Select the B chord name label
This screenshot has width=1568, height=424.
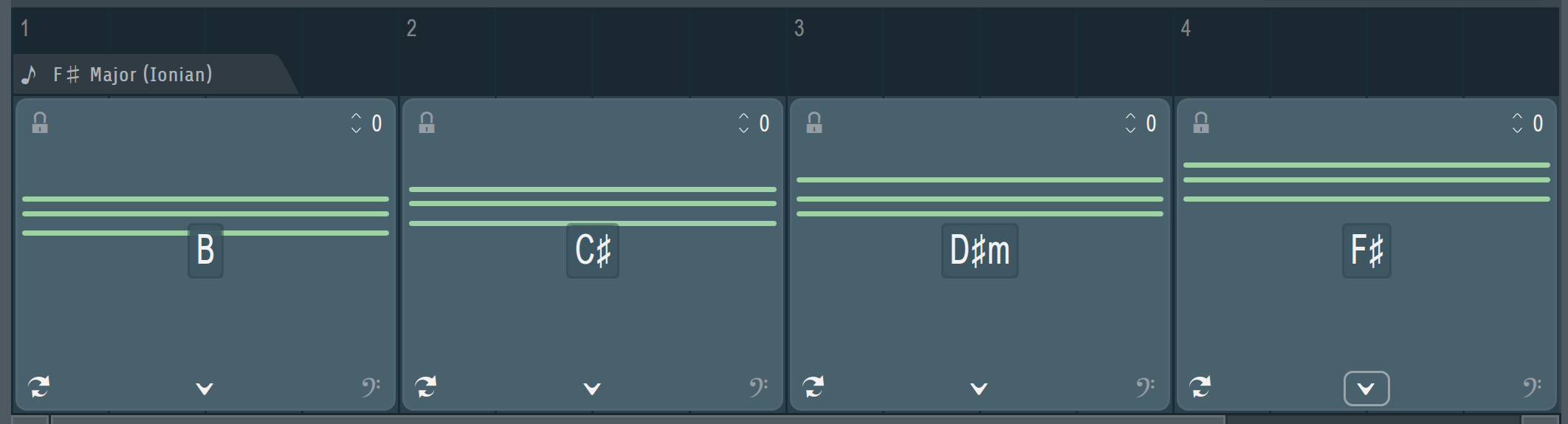pos(205,250)
